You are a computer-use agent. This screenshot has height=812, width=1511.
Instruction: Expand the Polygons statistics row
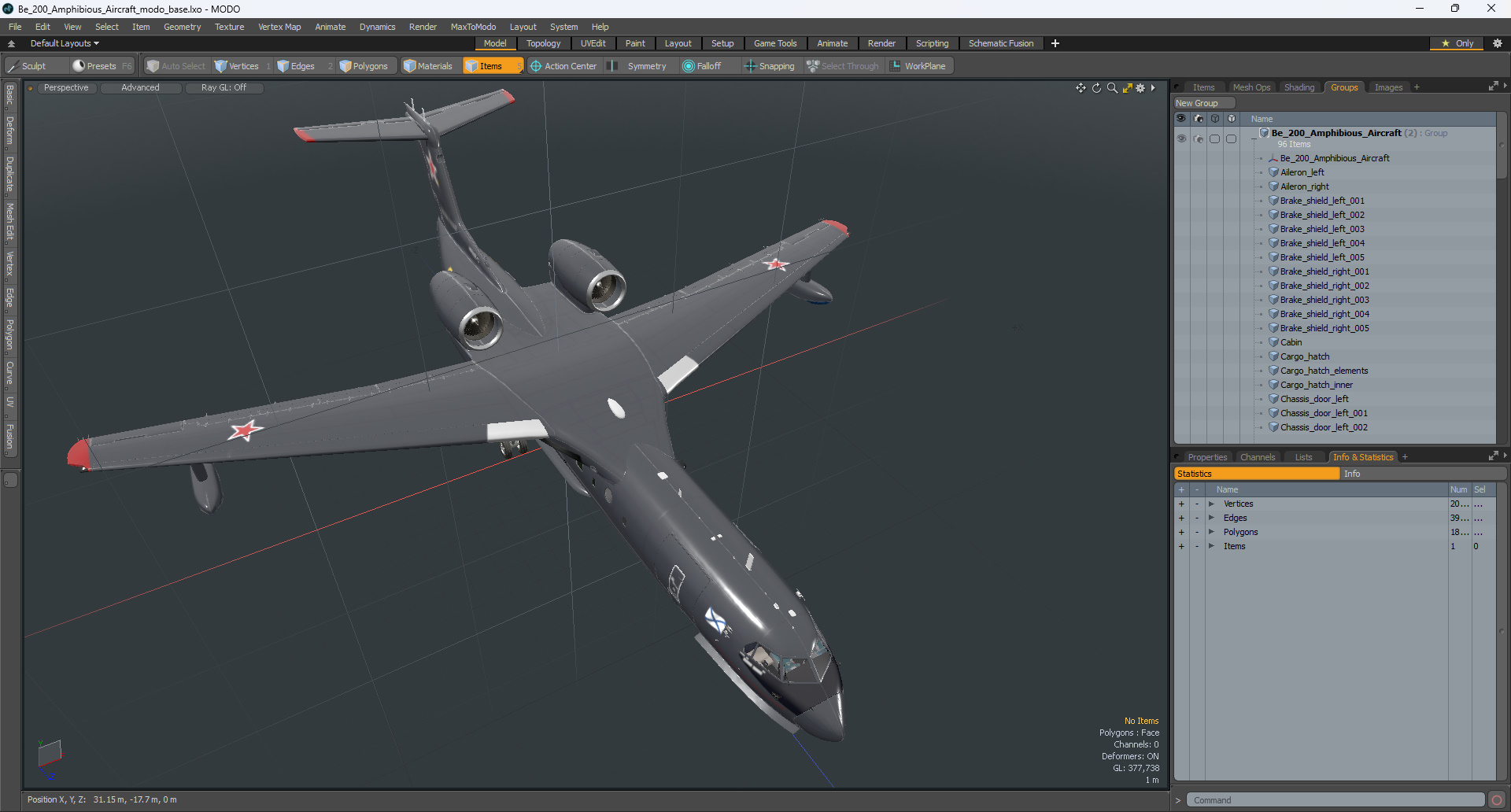pos(1211,532)
